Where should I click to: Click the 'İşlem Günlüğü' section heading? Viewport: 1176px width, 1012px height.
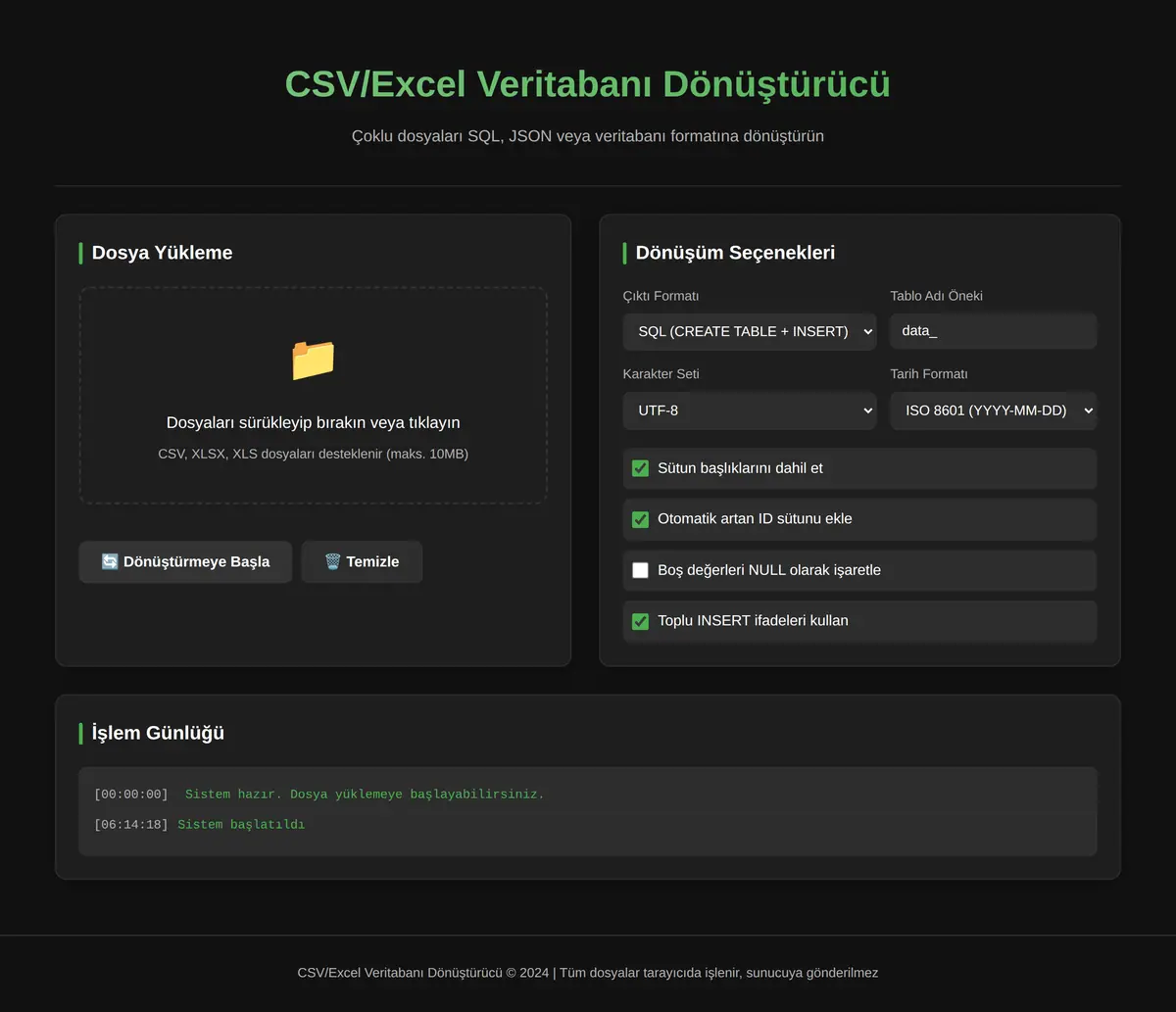158,733
